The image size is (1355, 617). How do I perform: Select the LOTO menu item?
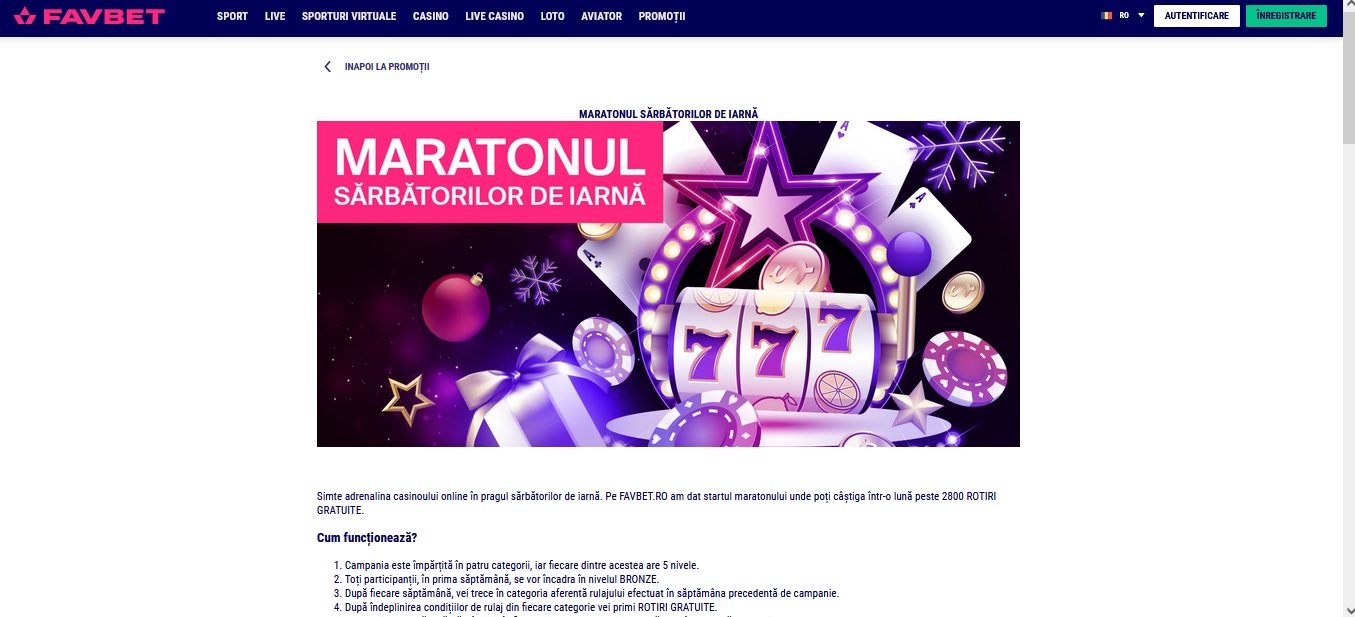552,17
